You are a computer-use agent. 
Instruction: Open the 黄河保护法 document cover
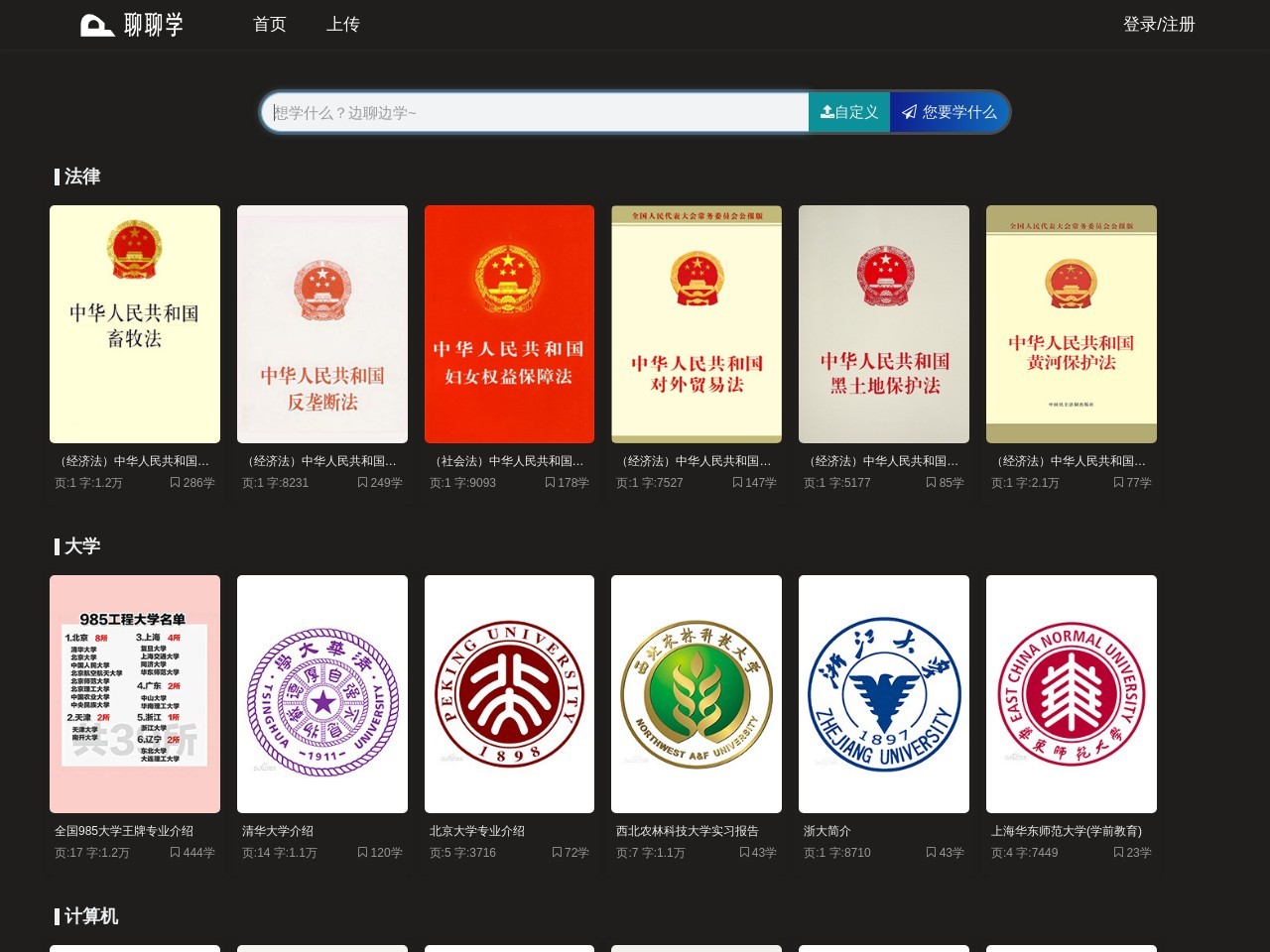[1072, 324]
